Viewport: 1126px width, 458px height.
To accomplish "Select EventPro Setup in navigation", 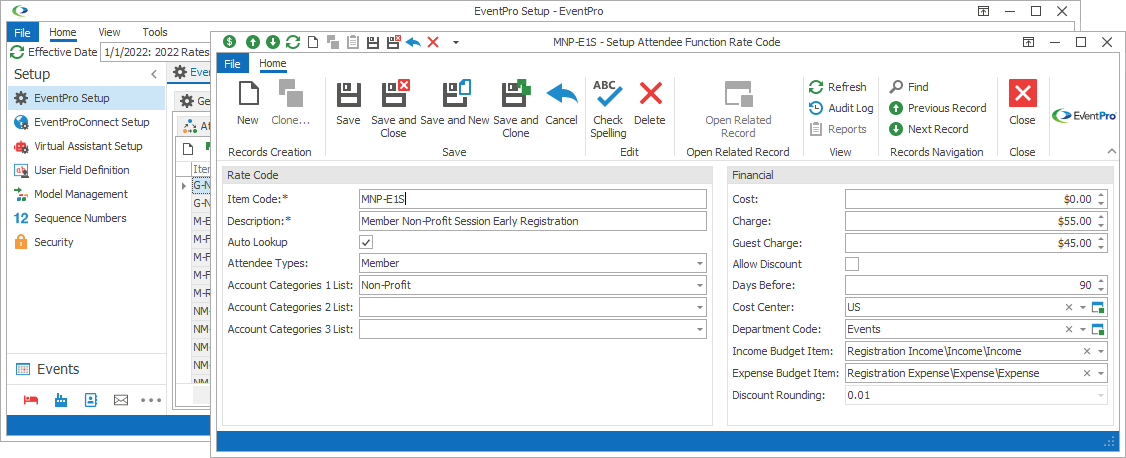I will click(86, 98).
